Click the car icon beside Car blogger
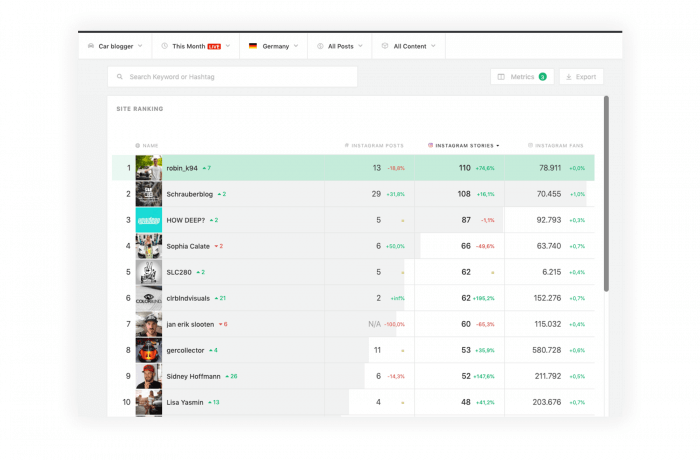 [91, 46]
